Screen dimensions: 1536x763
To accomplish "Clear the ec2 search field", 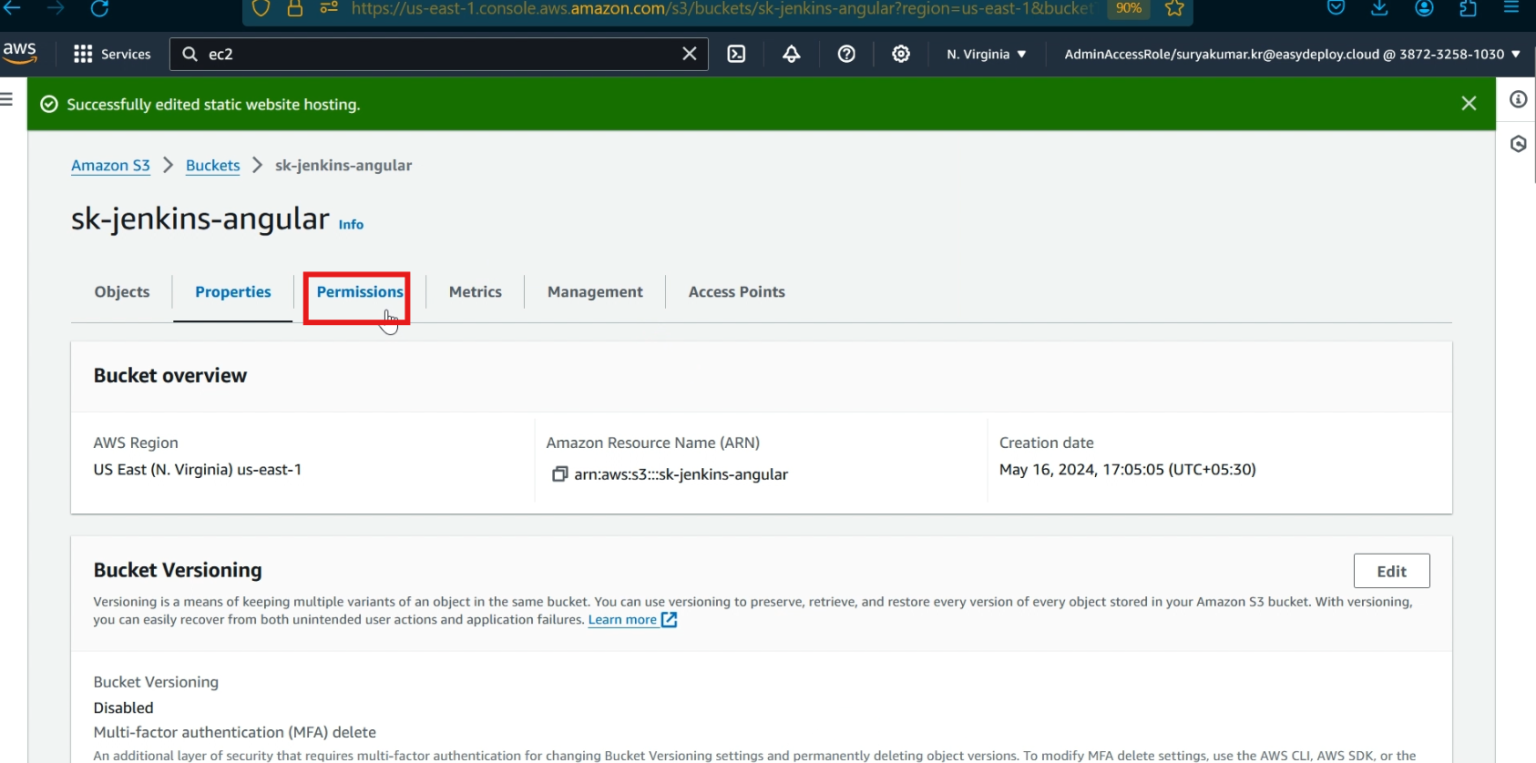I will coord(688,54).
